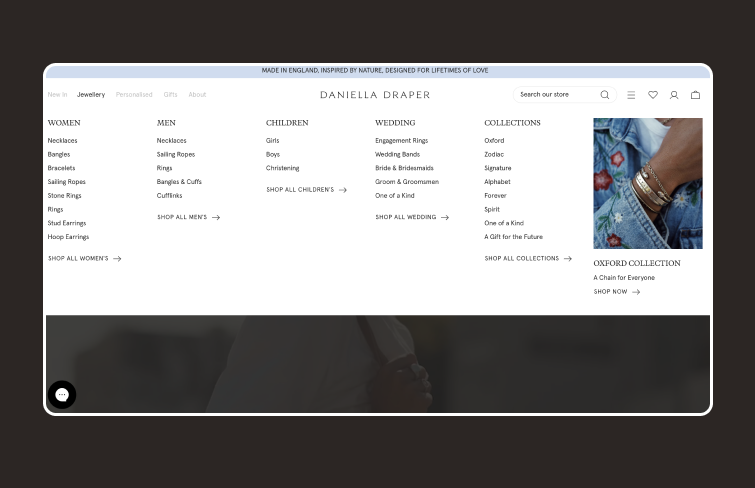Go to women's Necklaces
Image resolution: width=755 pixels, height=488 pixels.
tap(63, 141)
